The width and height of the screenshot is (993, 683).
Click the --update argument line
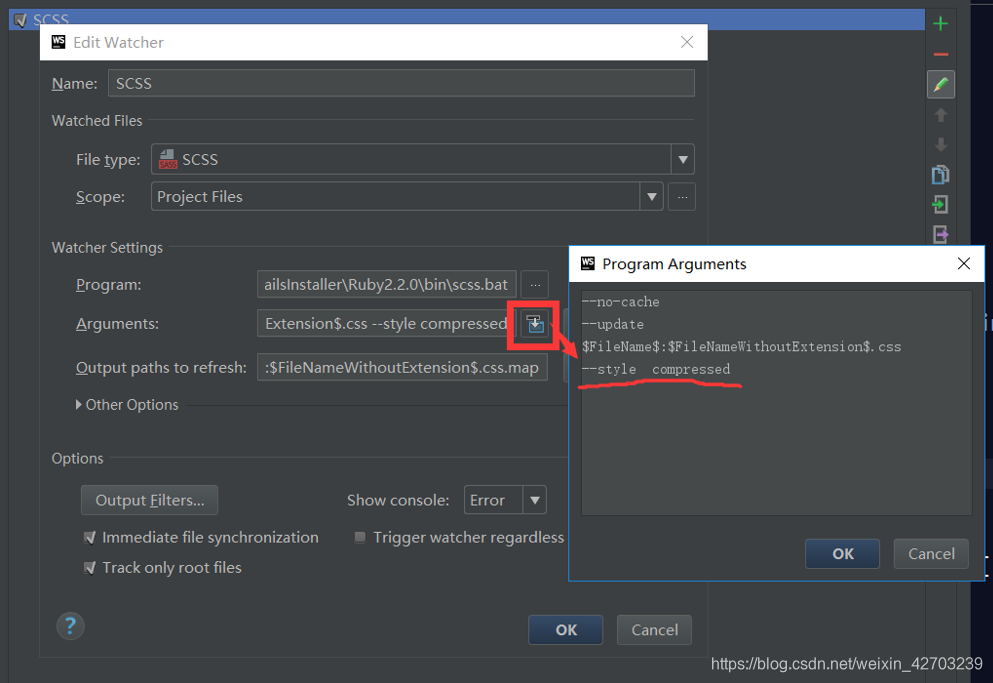point(613,324)
